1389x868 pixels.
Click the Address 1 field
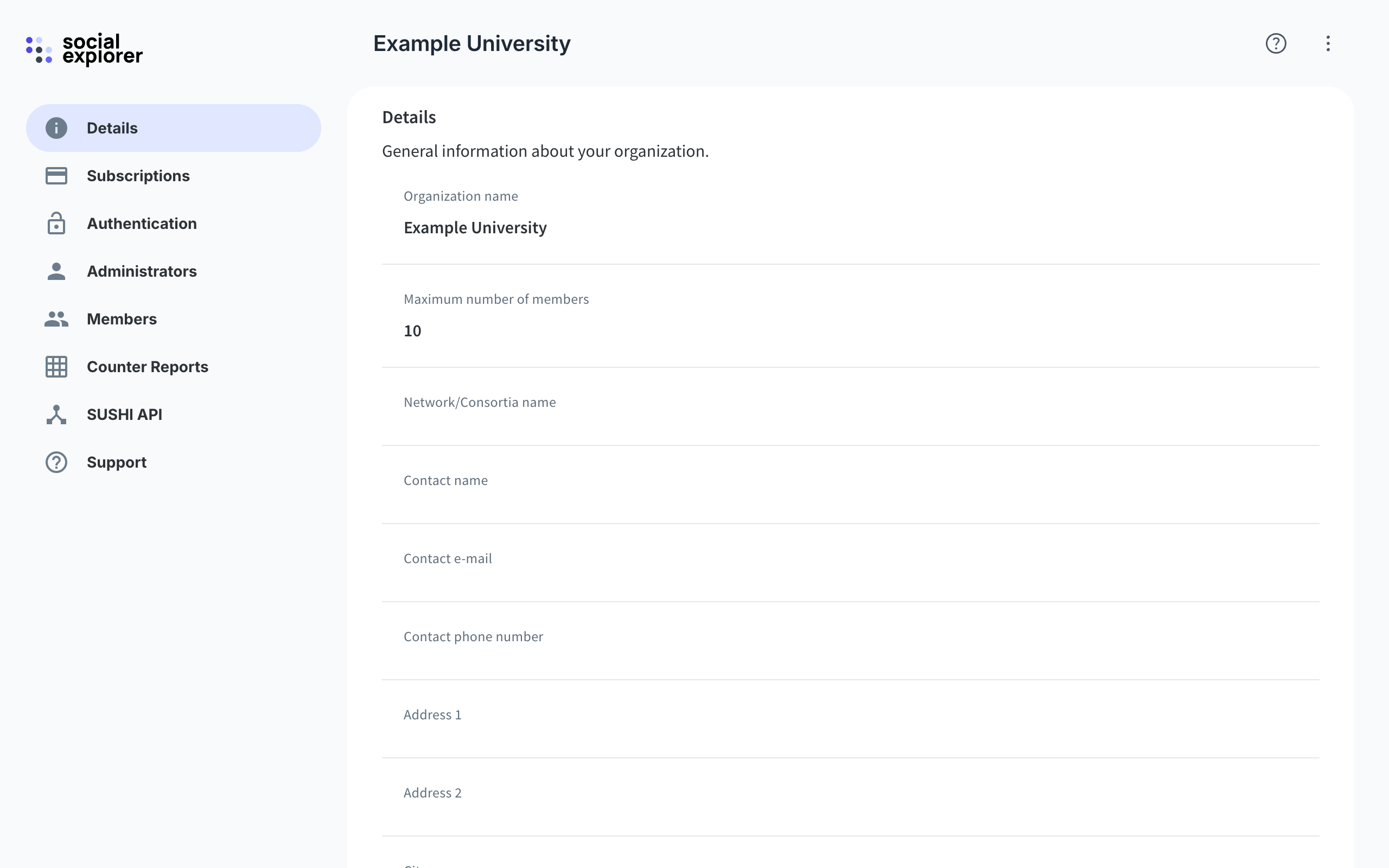pos(850,719)
